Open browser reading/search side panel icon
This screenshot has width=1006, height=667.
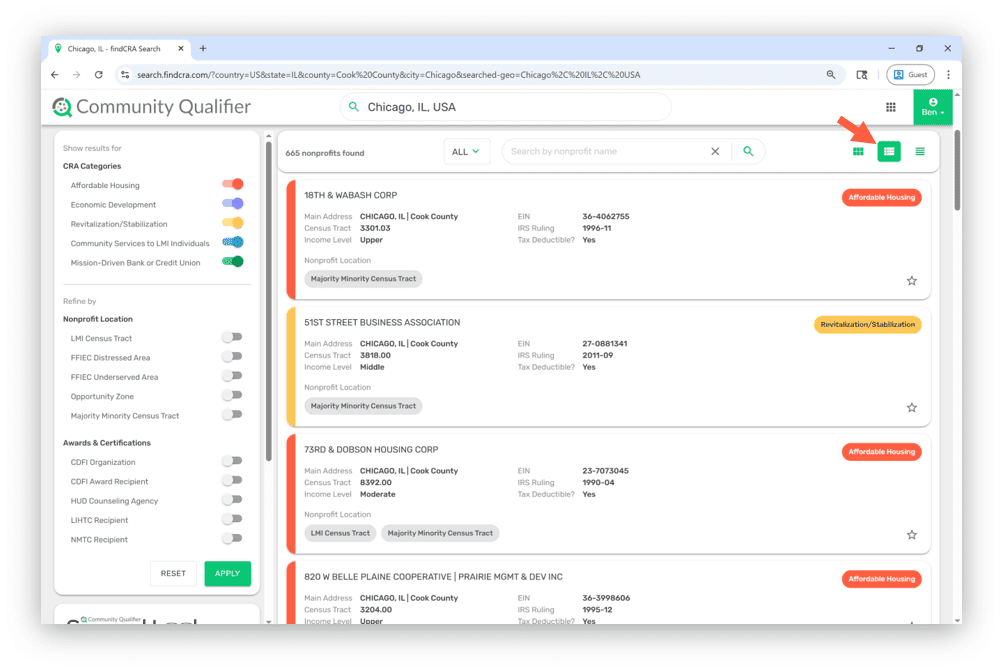point(862,75)
